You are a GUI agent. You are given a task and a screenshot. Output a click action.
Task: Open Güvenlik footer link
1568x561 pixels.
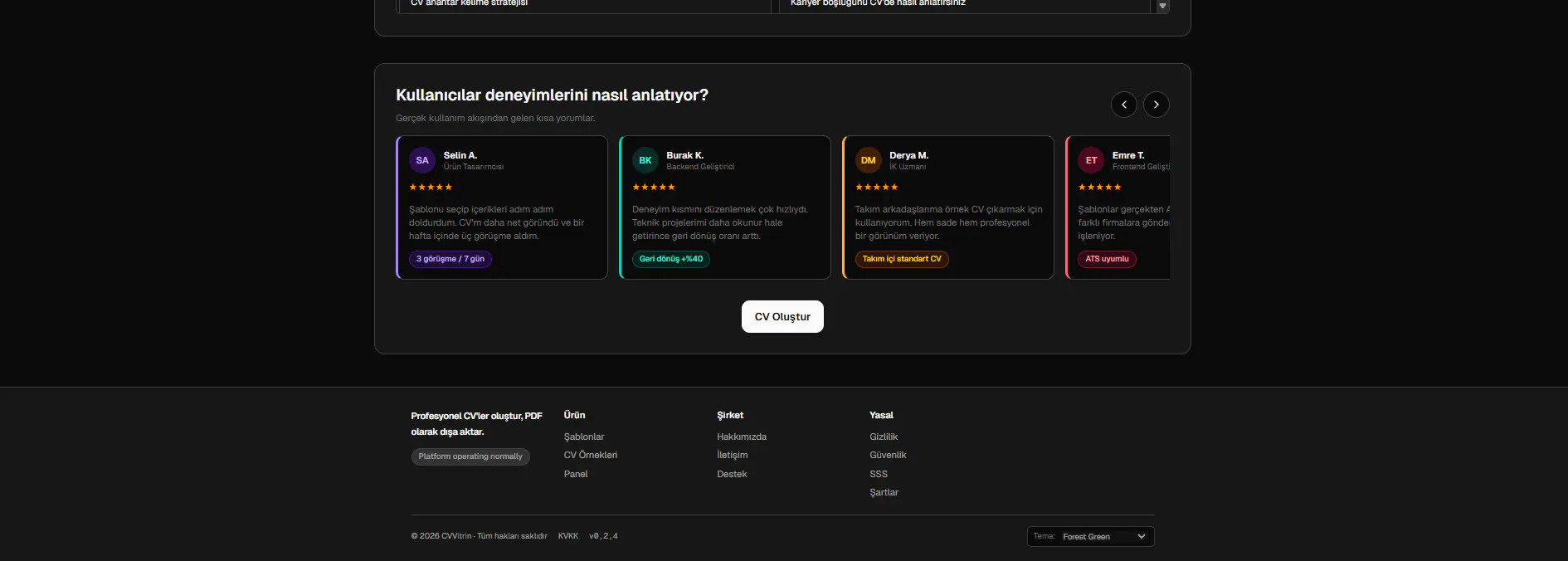pos(888,455)
